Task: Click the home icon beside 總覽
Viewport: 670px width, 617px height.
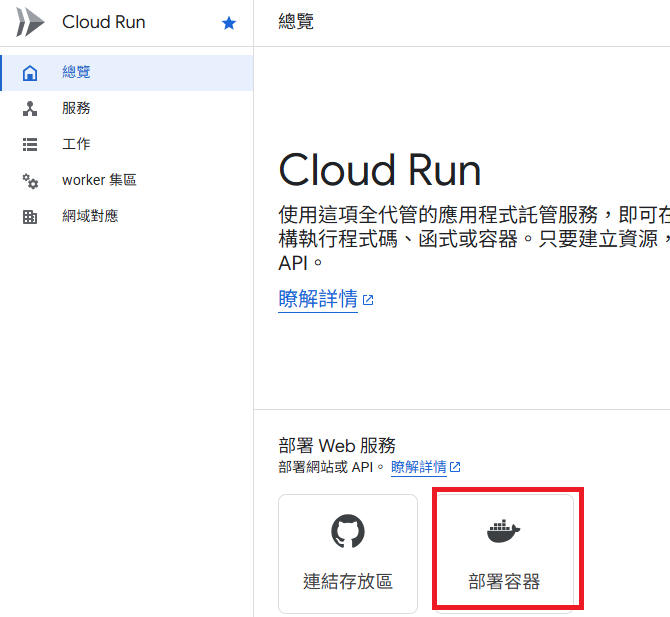Action: pyautogui.click(x=30, y=72)
